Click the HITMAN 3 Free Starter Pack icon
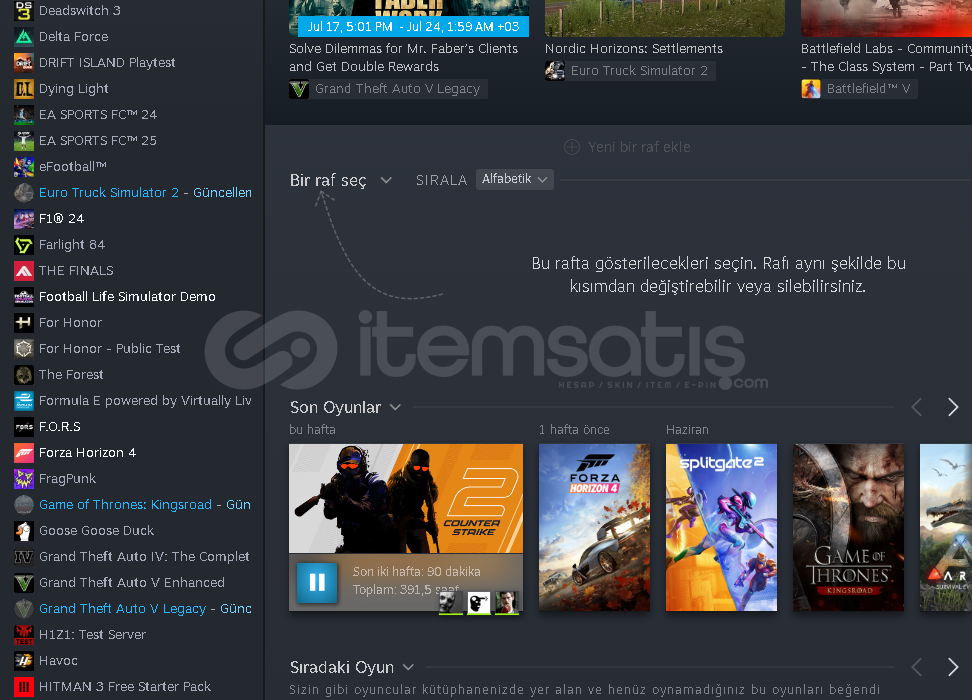The image size is (972, 700). tap(24, 687)
